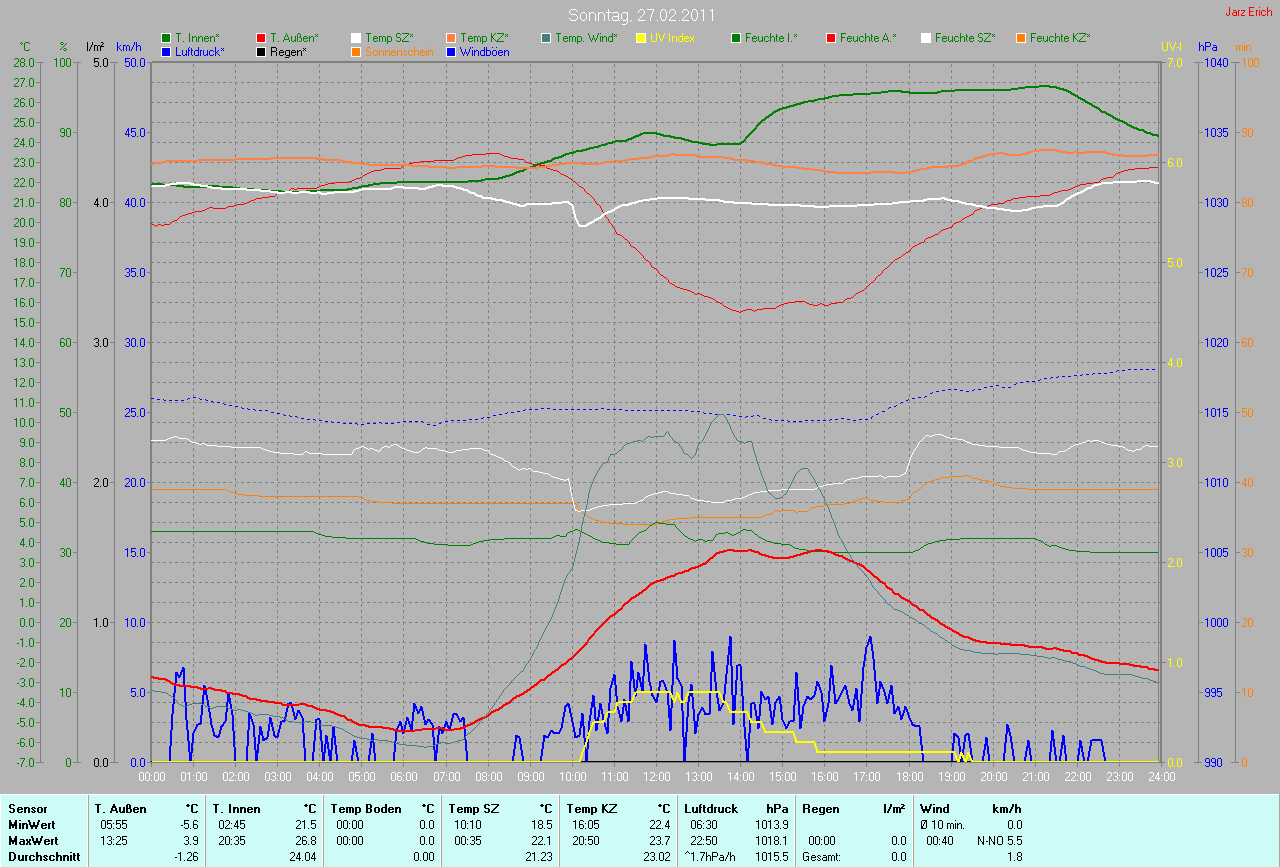
Task: Click the Feuchte SZ legend label
Action: click(965, 38)
